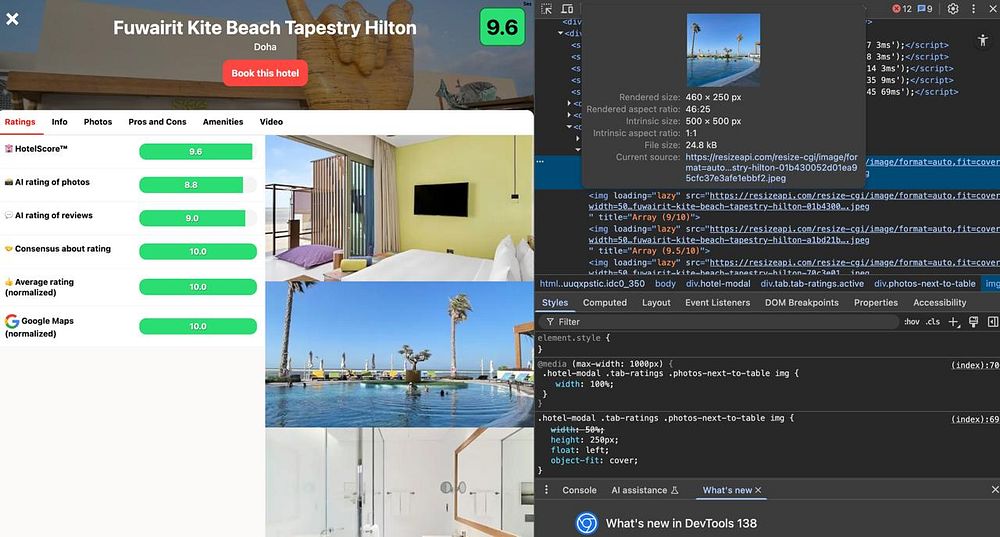
Task: Toggle the :hov element state panel
Action: pos(911,322)
